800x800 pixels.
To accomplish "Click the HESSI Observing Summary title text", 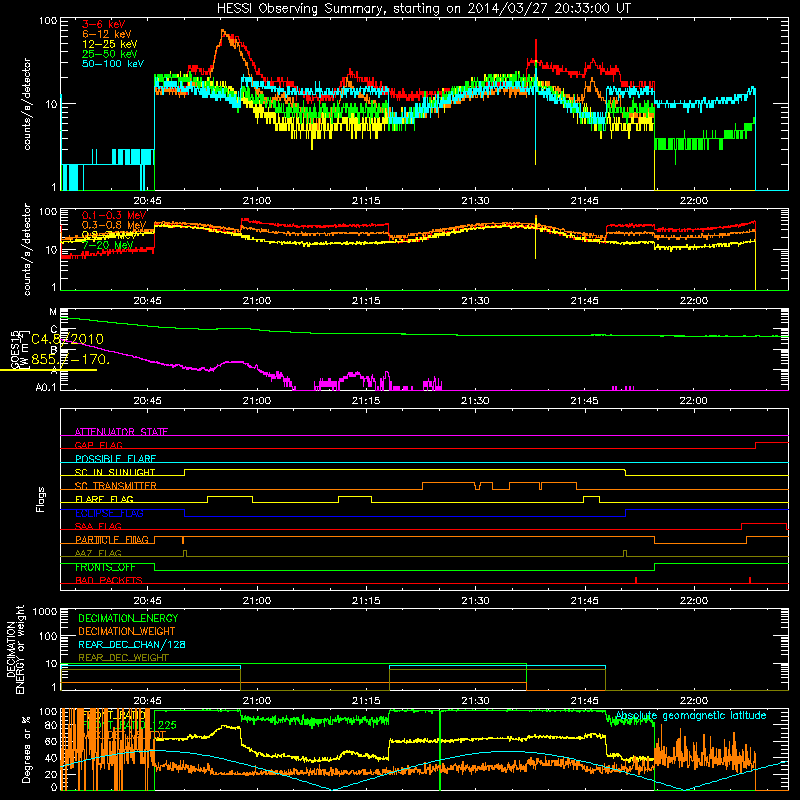I will coord(424,9).
